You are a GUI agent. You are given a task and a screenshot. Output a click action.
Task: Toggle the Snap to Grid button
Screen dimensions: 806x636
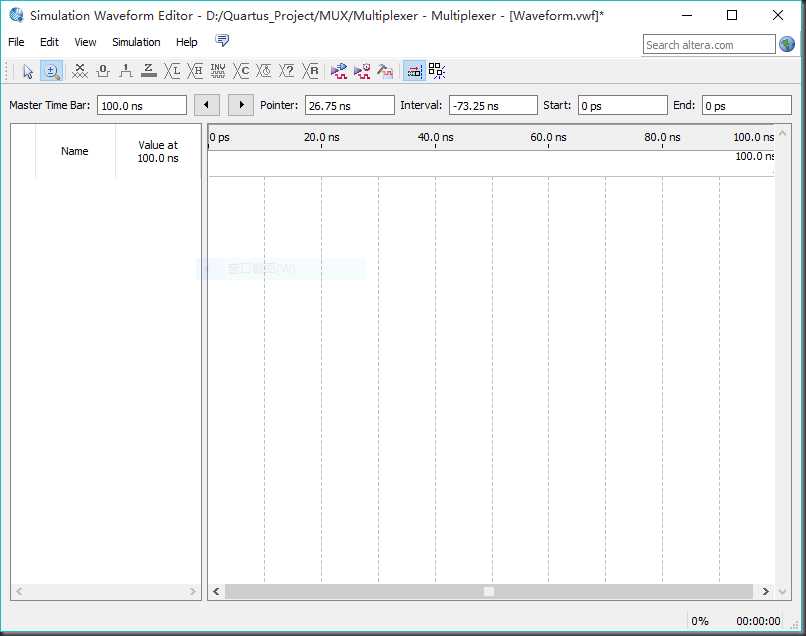tap(414, 71)
